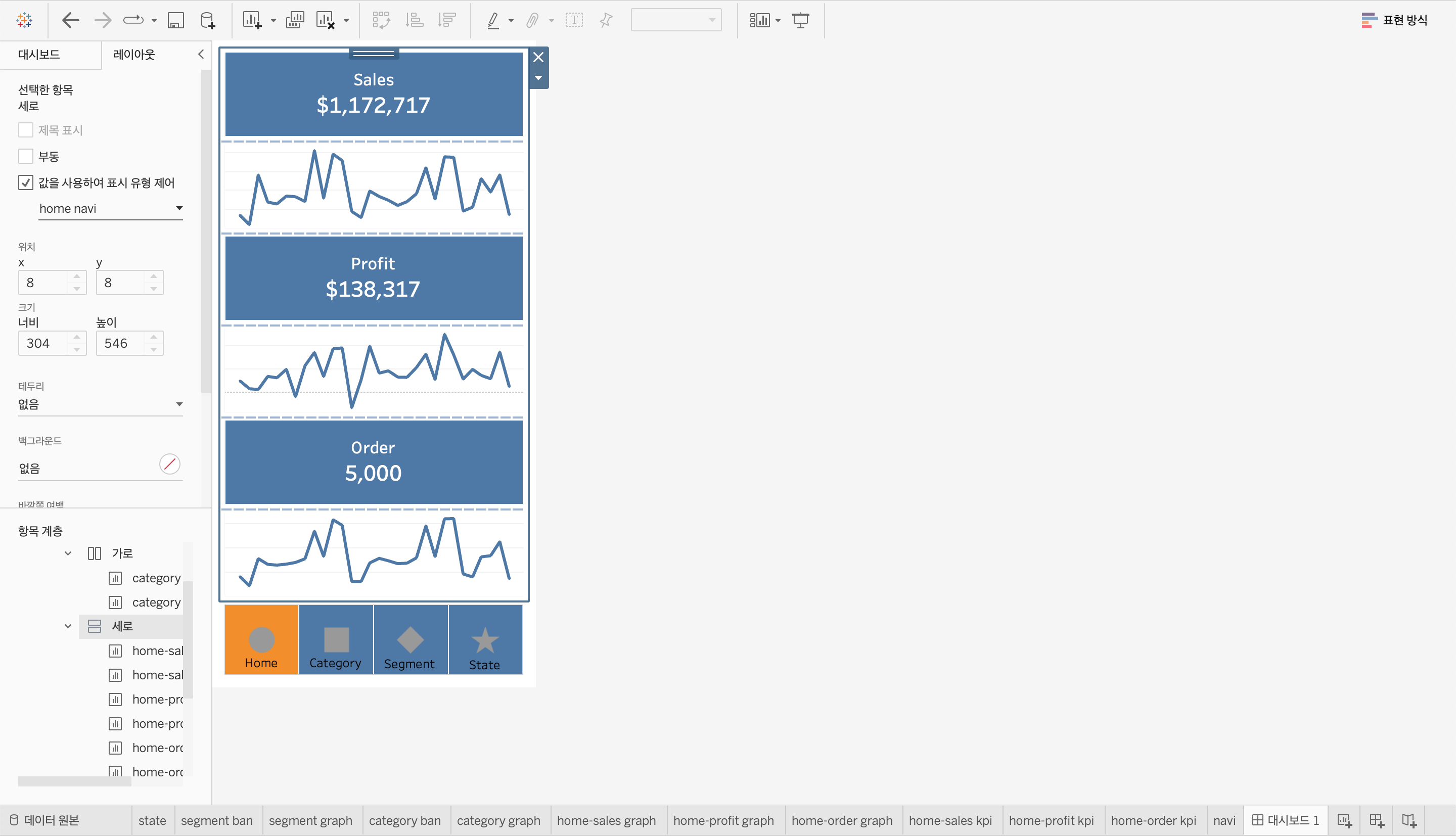The width and height of the screenshot is (1456, 836).
Task: Open the home navi dropdown
Action: tap(111, 208)
